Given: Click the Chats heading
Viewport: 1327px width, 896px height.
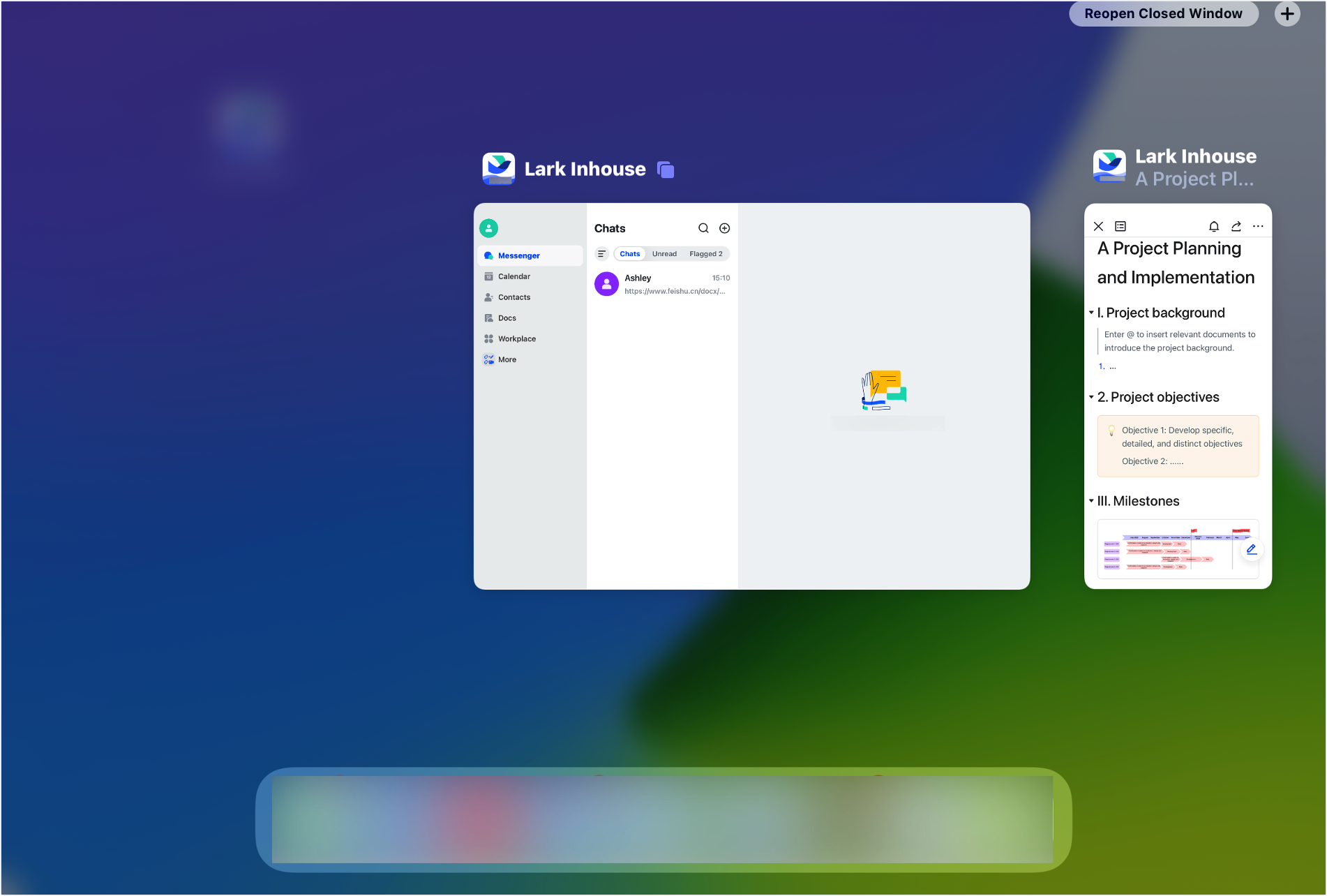Looking at the screenshot, I should click(x=610, y=228).
